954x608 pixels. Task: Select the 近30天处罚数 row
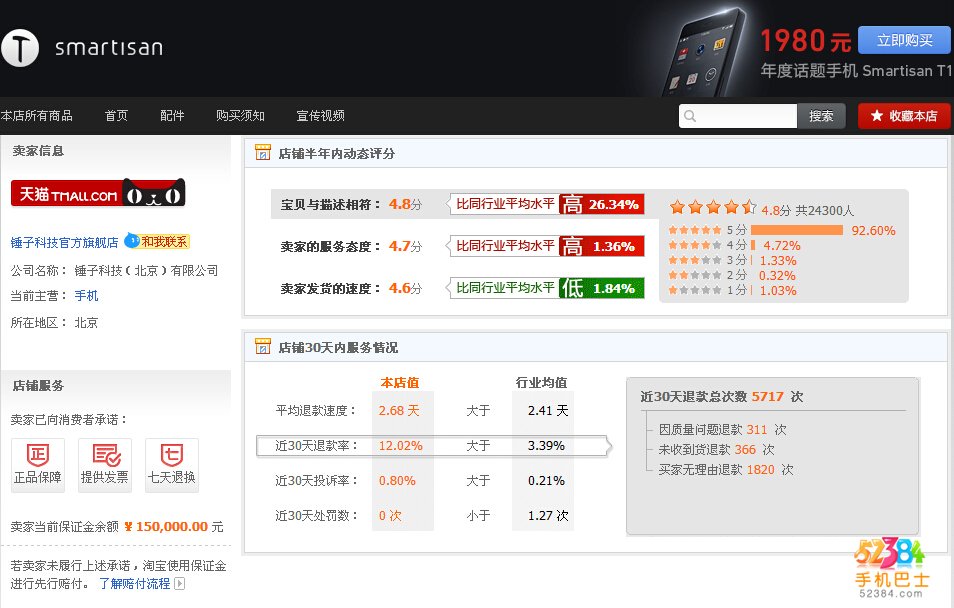pos(422,515)
